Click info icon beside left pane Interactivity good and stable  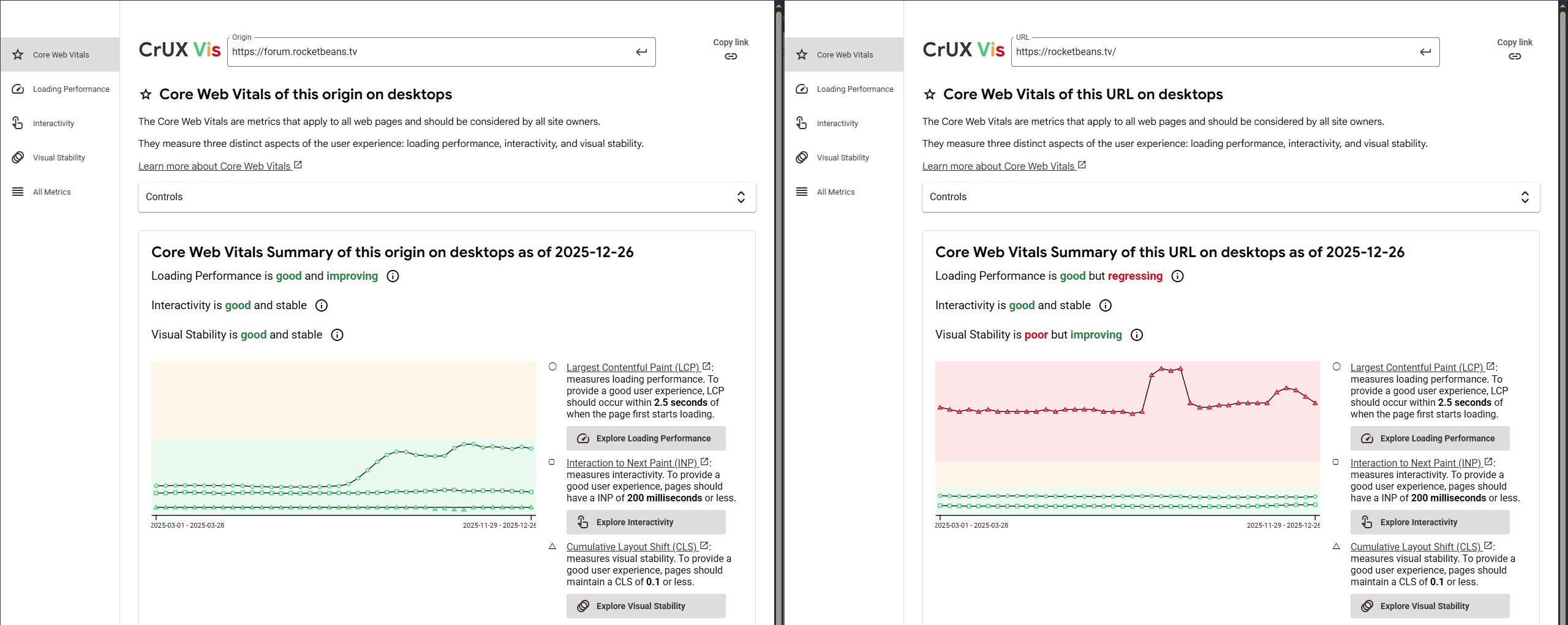click(322, 305)
